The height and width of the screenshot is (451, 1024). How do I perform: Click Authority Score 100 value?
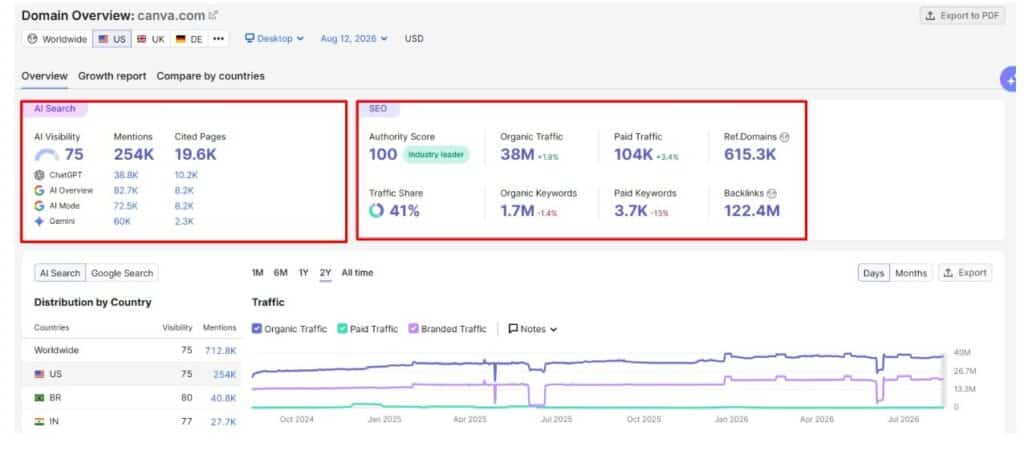click(x=383, y=155)
